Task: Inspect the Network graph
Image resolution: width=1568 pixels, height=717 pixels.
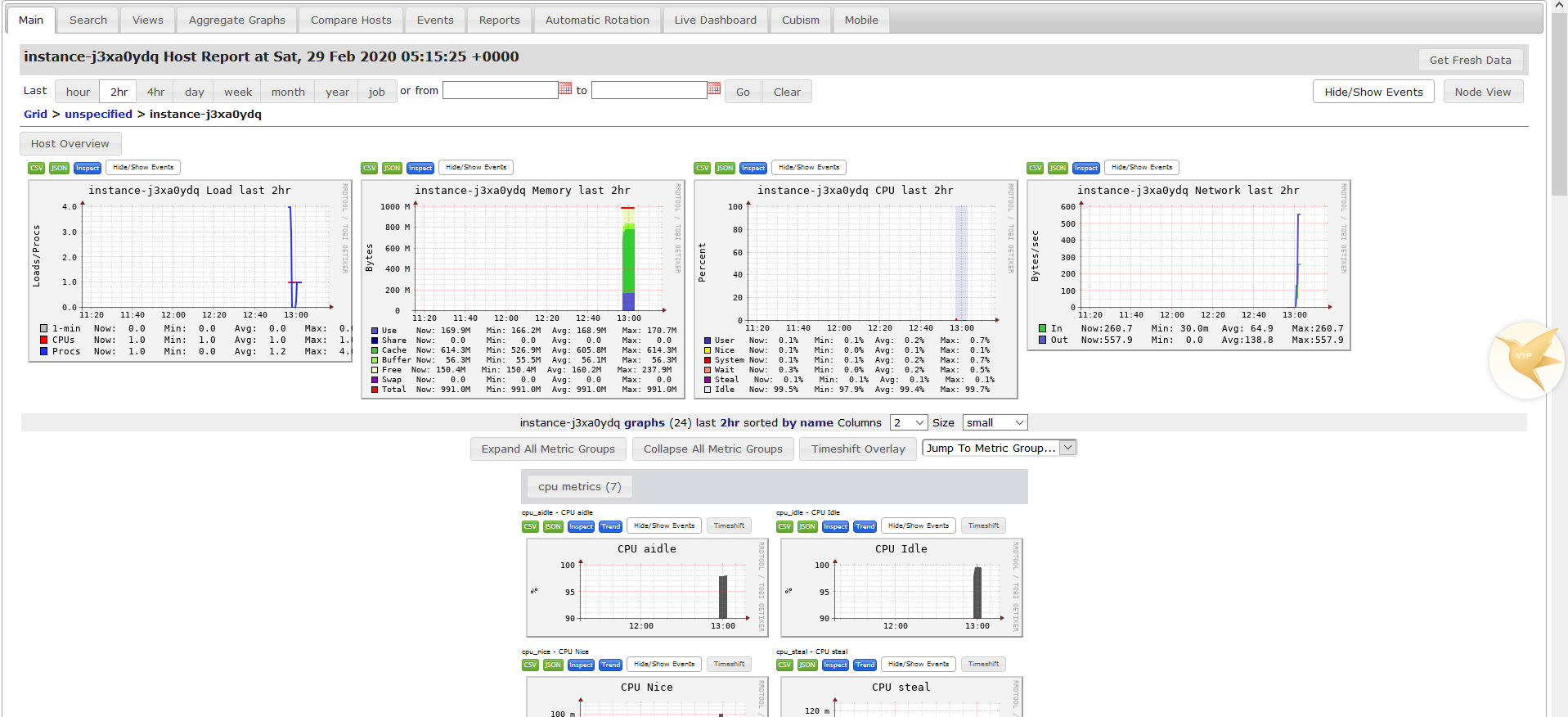Action: point(1086,168)
